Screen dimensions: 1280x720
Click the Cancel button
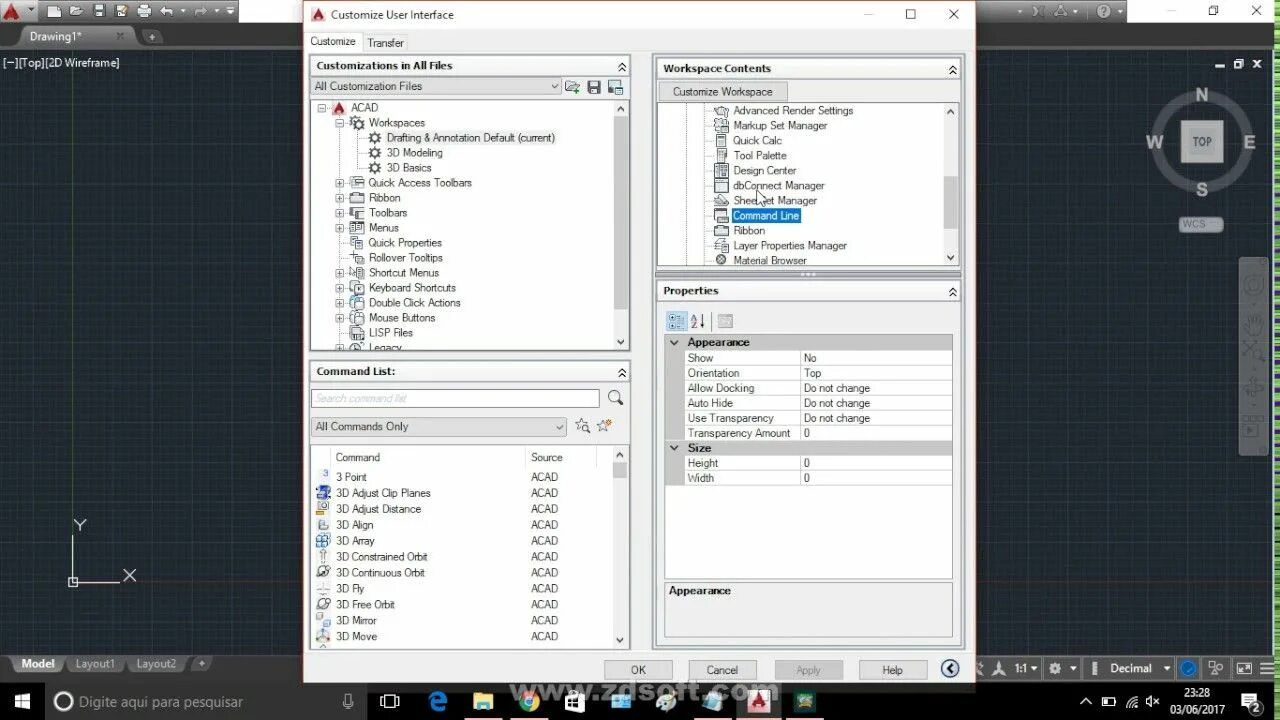[x=722, y=670]
